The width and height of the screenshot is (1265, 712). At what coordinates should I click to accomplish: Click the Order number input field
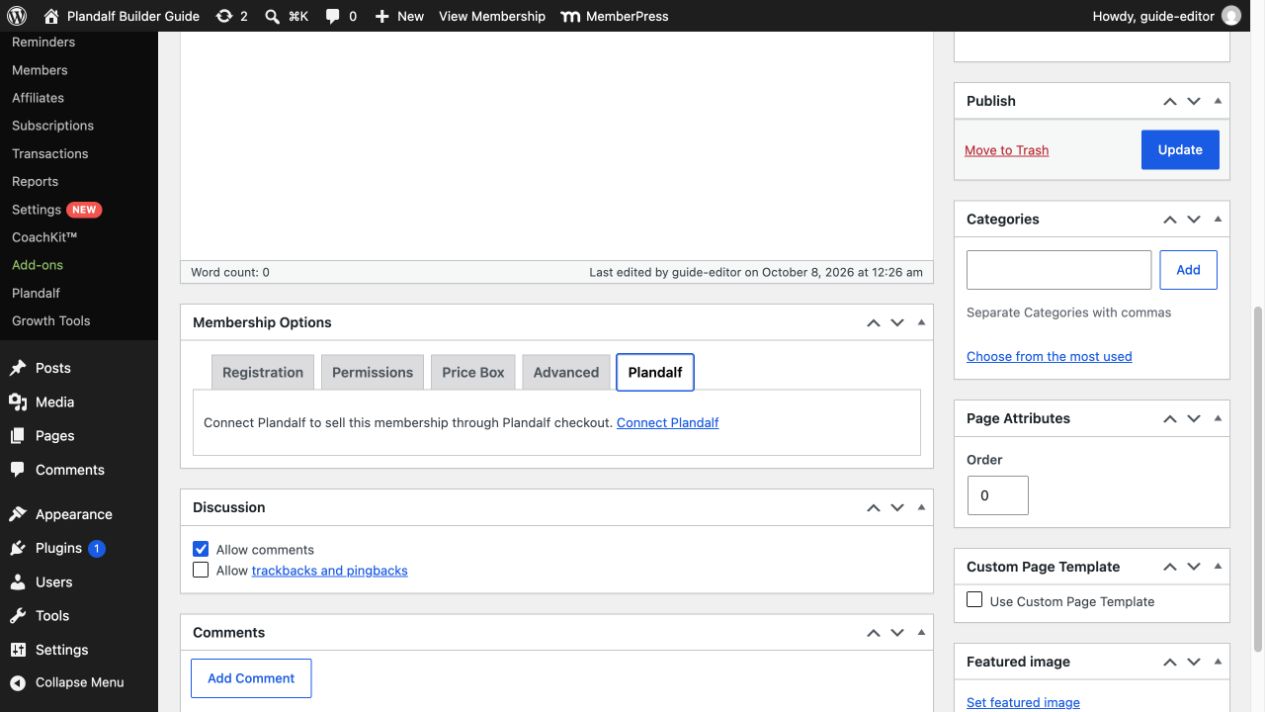click(x=998, y=495)
